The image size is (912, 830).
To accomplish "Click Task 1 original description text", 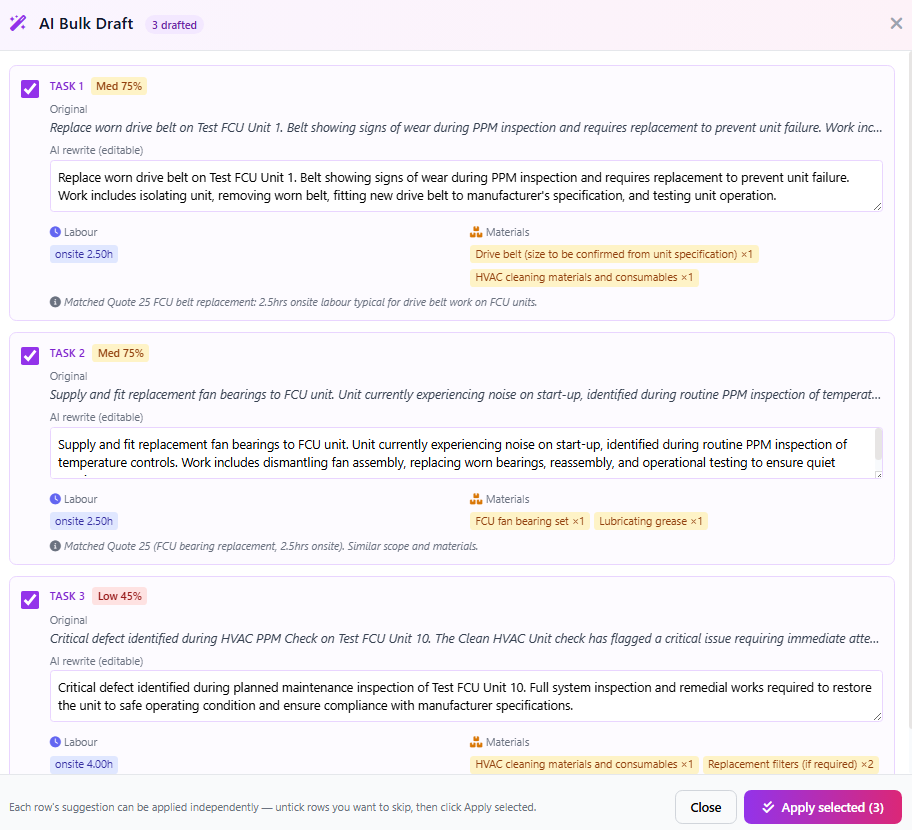I will [466, 127].
